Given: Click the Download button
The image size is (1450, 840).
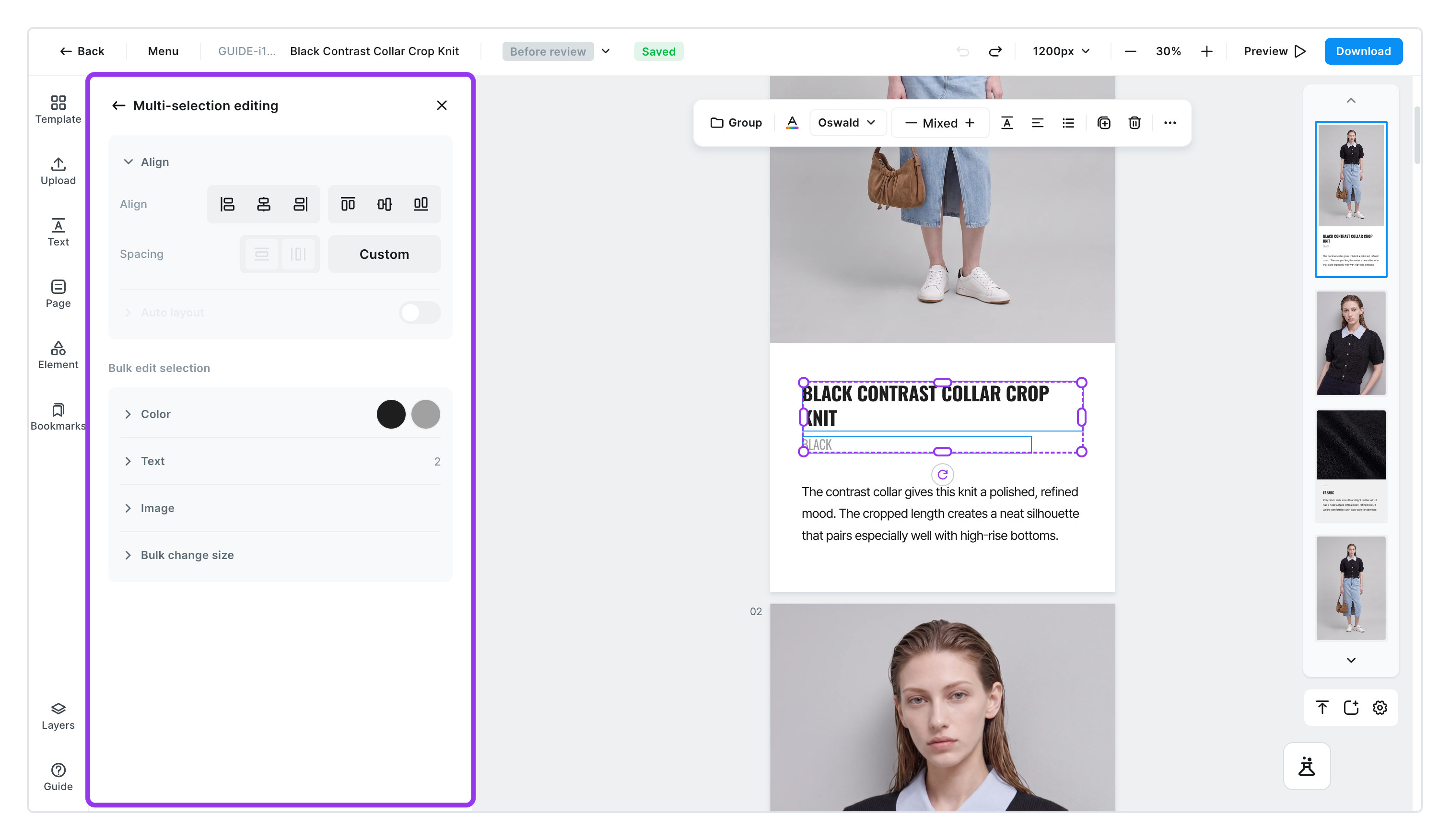Looking at the screenshot, I should [1363, 51].
